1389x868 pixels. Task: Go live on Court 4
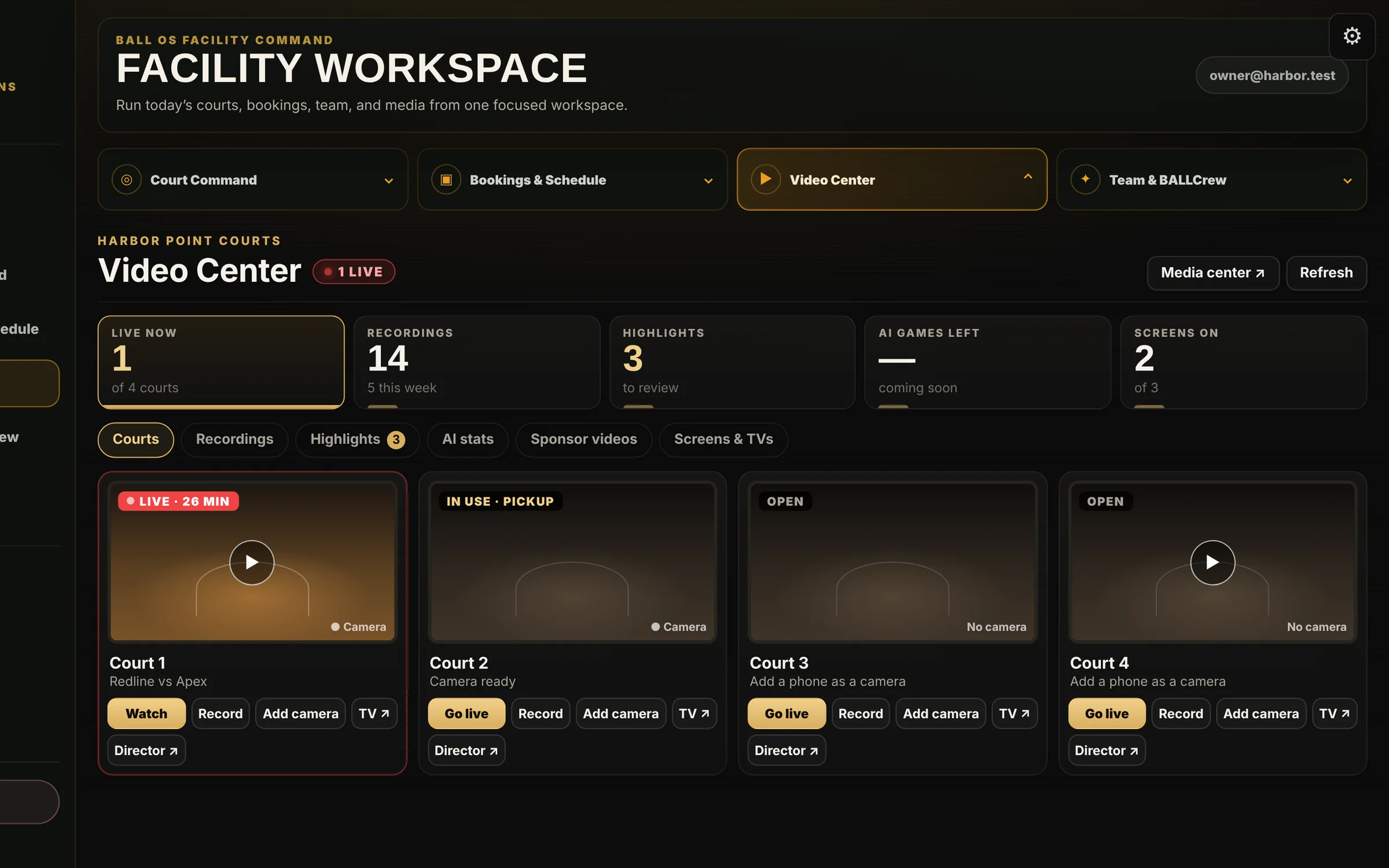tap(1107, 713)
